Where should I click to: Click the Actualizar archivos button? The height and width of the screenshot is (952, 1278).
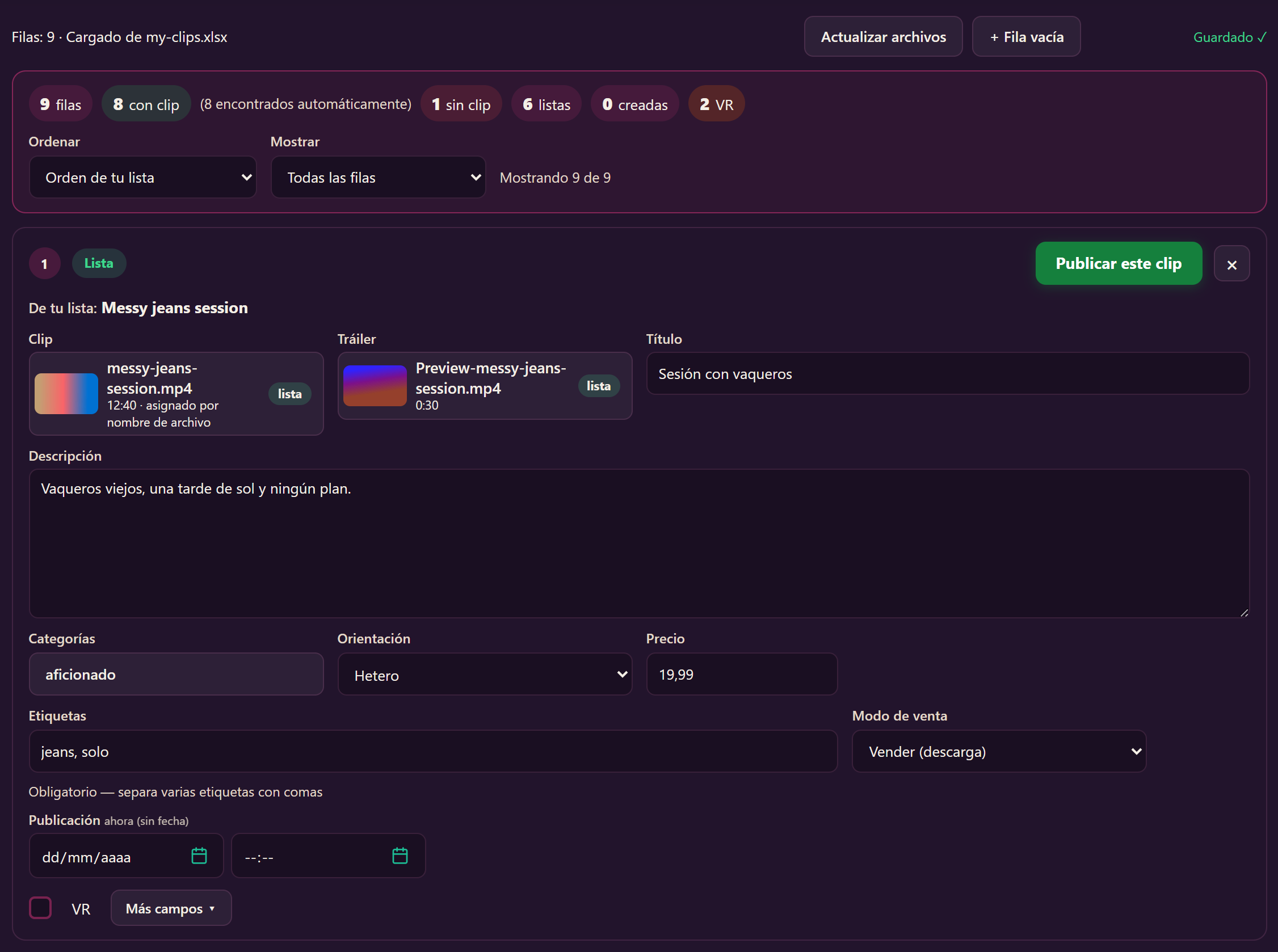883,37
